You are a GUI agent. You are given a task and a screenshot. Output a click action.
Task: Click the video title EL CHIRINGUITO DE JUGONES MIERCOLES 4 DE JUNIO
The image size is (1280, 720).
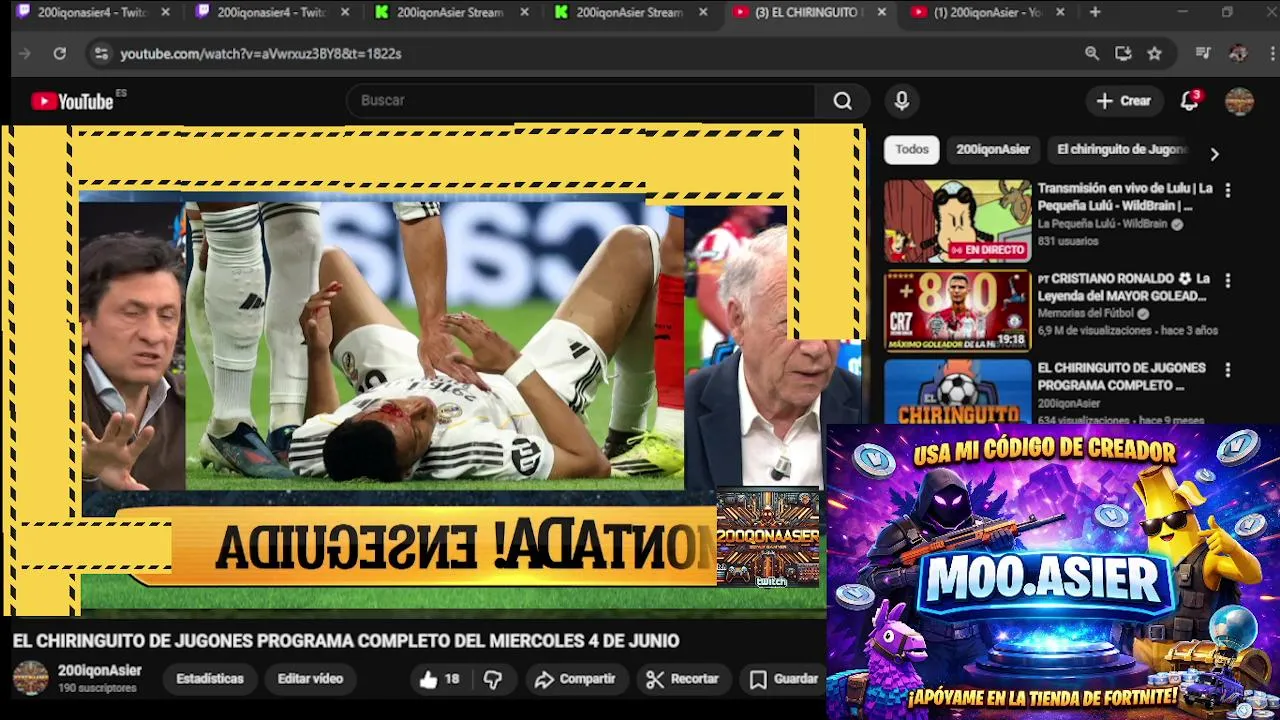346,641
